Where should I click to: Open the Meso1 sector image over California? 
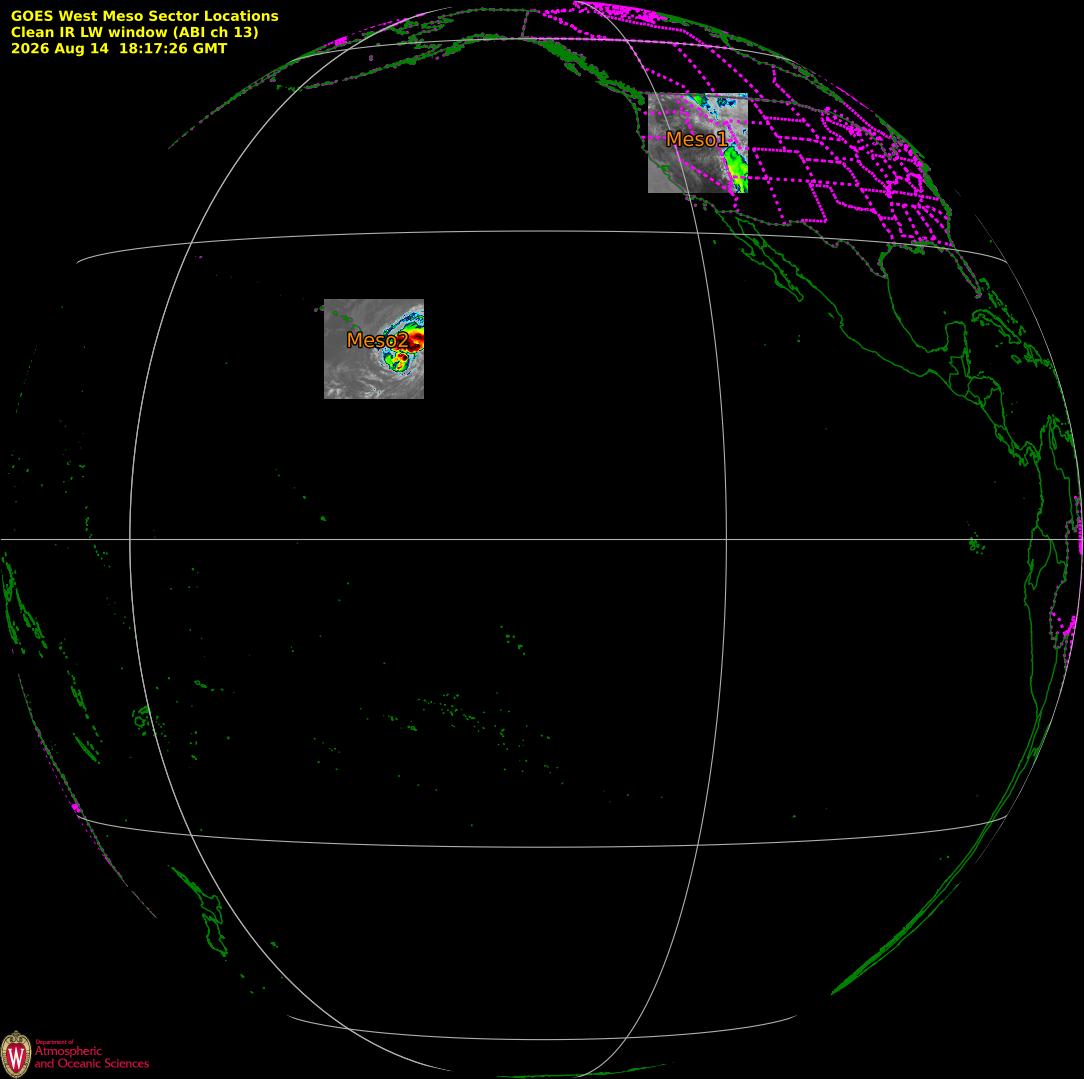[698, 143]
